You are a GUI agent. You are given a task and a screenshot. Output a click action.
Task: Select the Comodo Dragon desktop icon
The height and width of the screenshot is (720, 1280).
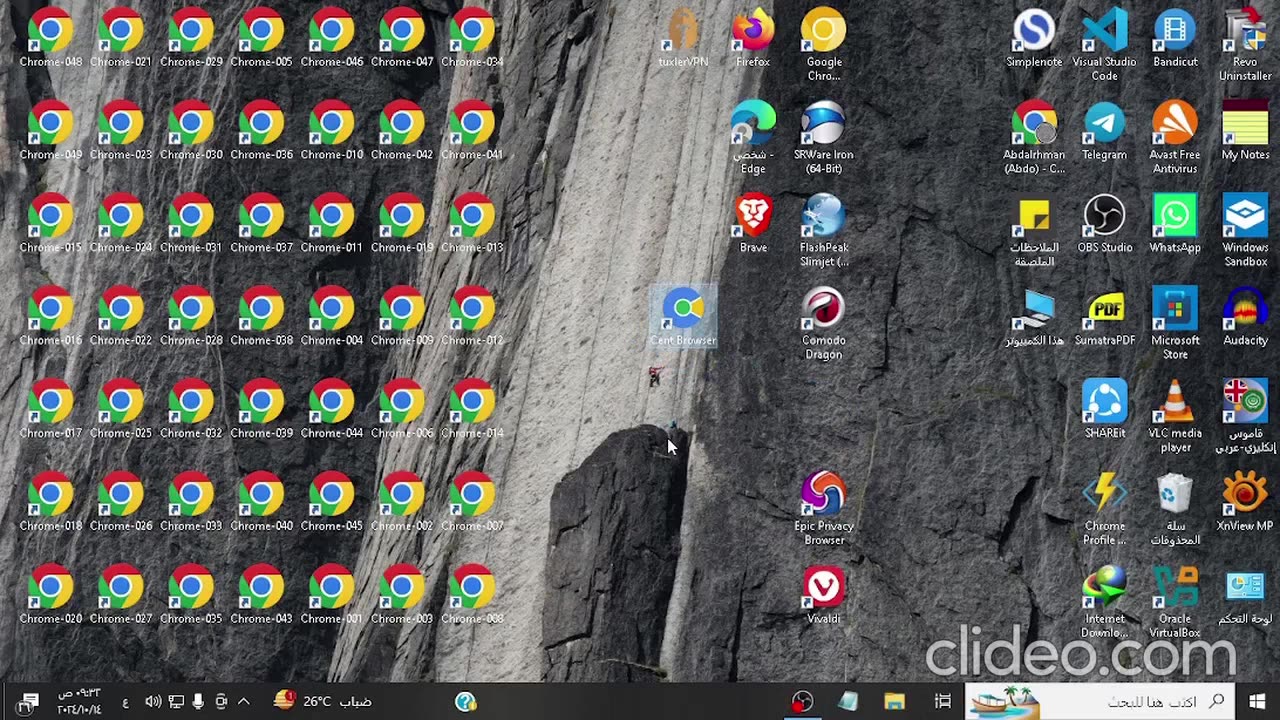click(x=824, y=324)
